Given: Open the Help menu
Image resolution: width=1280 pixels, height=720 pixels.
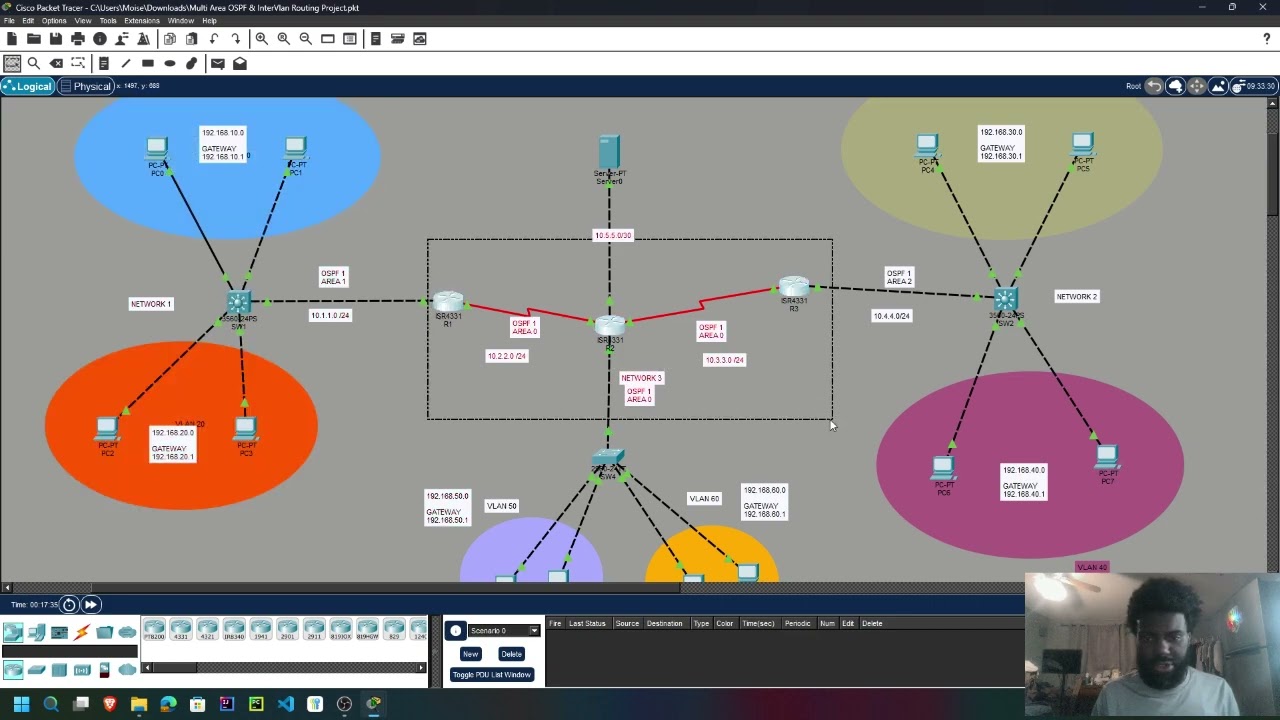Looking at the screenshot, I should pyautogui.click(x=209, y=21).
